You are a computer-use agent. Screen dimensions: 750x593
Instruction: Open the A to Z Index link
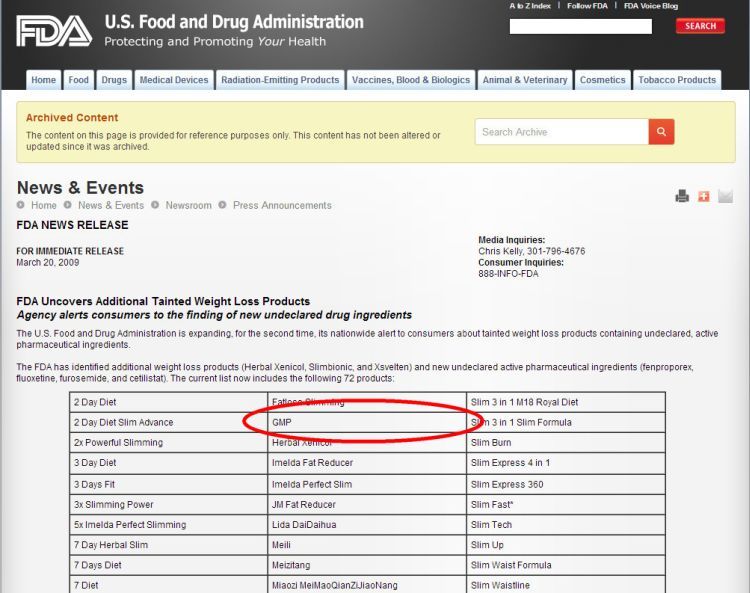tap(530, 6)
